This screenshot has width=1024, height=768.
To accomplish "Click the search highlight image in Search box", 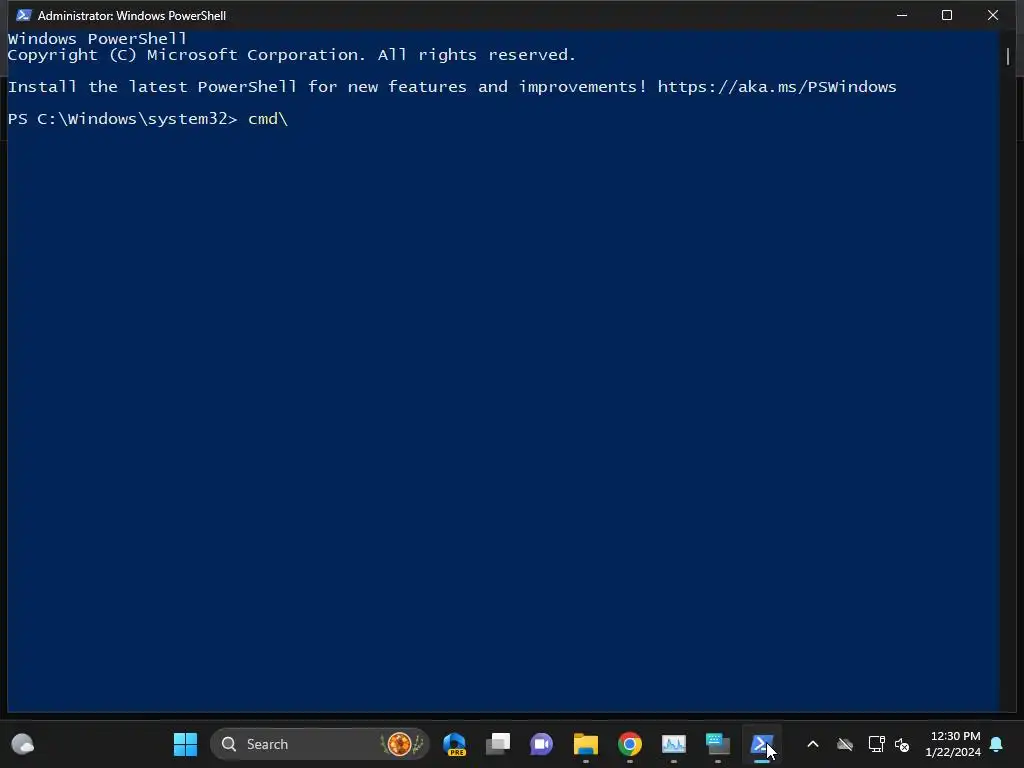I will coord(402,744).
